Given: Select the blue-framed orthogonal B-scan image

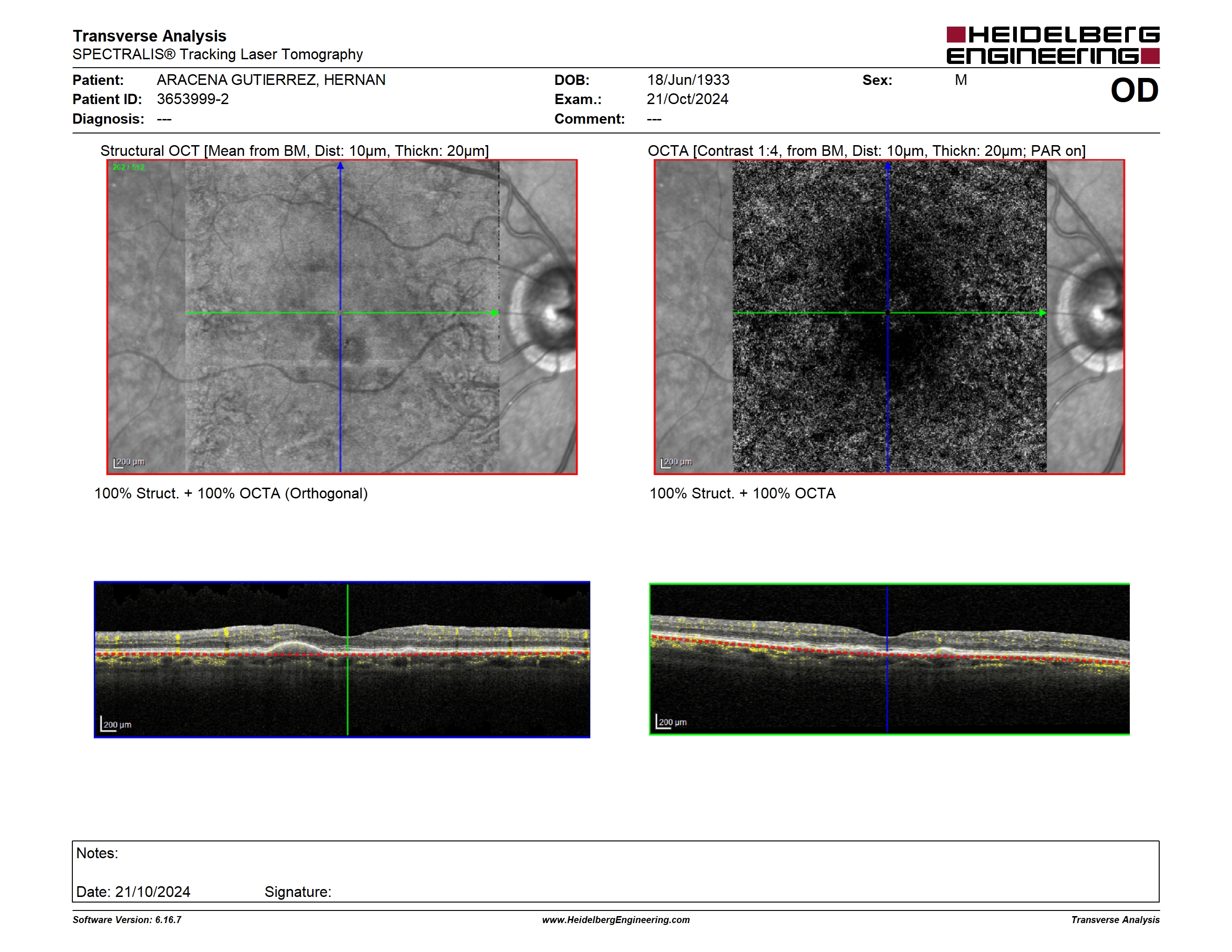Looking at the screenshot, I should pyautogui.click(x=342, y=659).
